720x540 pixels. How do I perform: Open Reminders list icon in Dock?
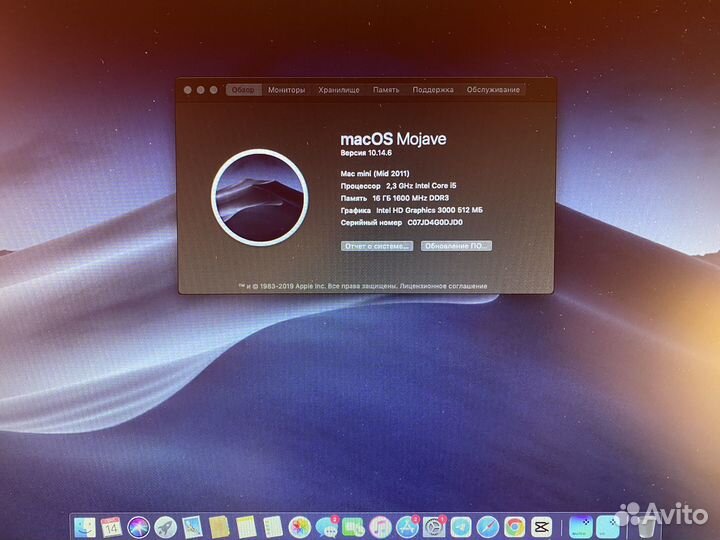click(x=273, y=527)
